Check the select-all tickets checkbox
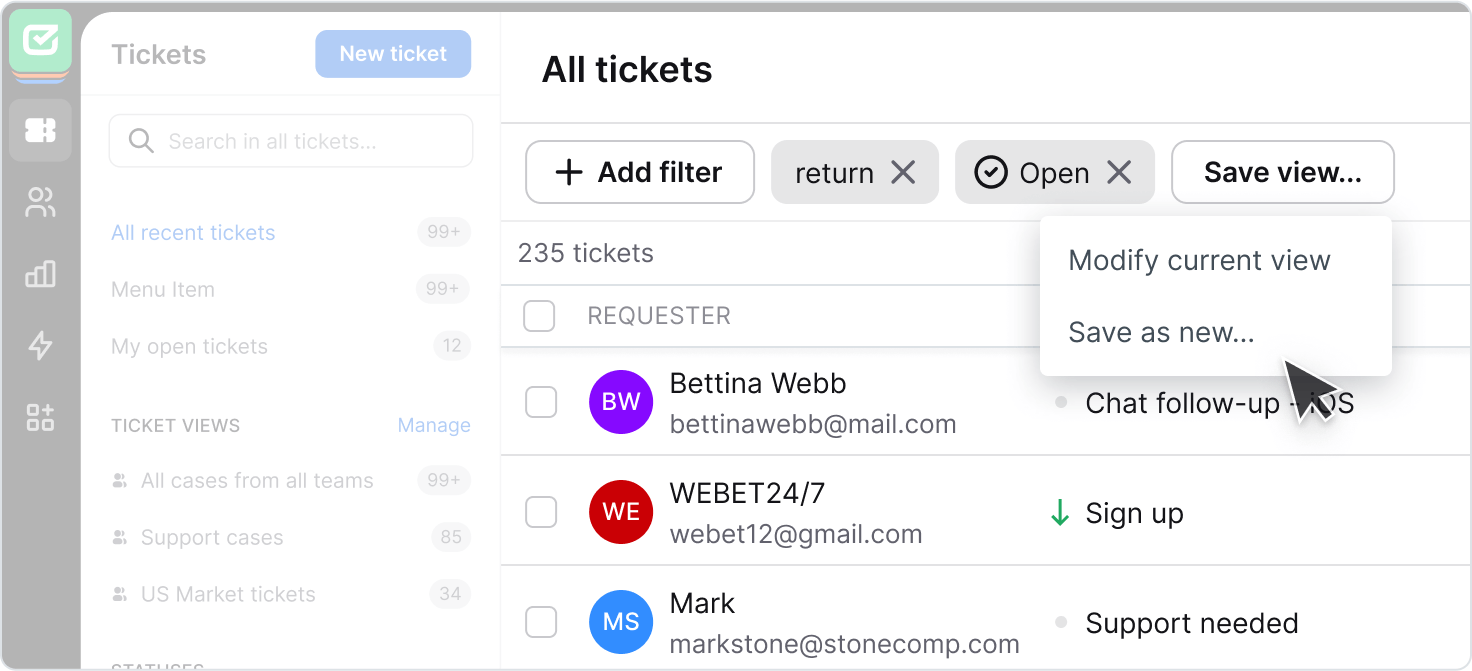 (539, 316)
